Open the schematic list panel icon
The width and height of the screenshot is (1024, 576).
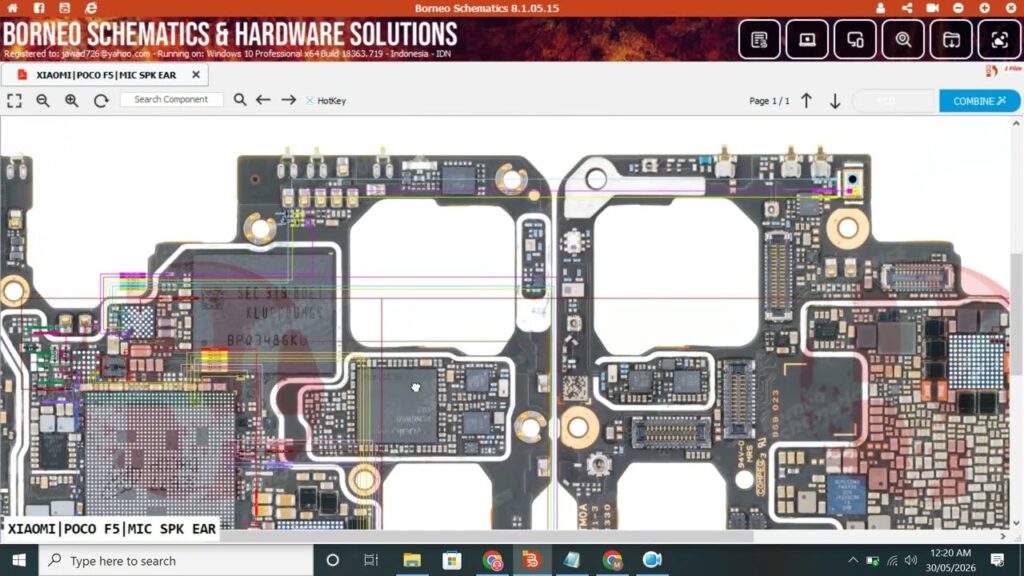pyautogui.click(x=759, y=40)
